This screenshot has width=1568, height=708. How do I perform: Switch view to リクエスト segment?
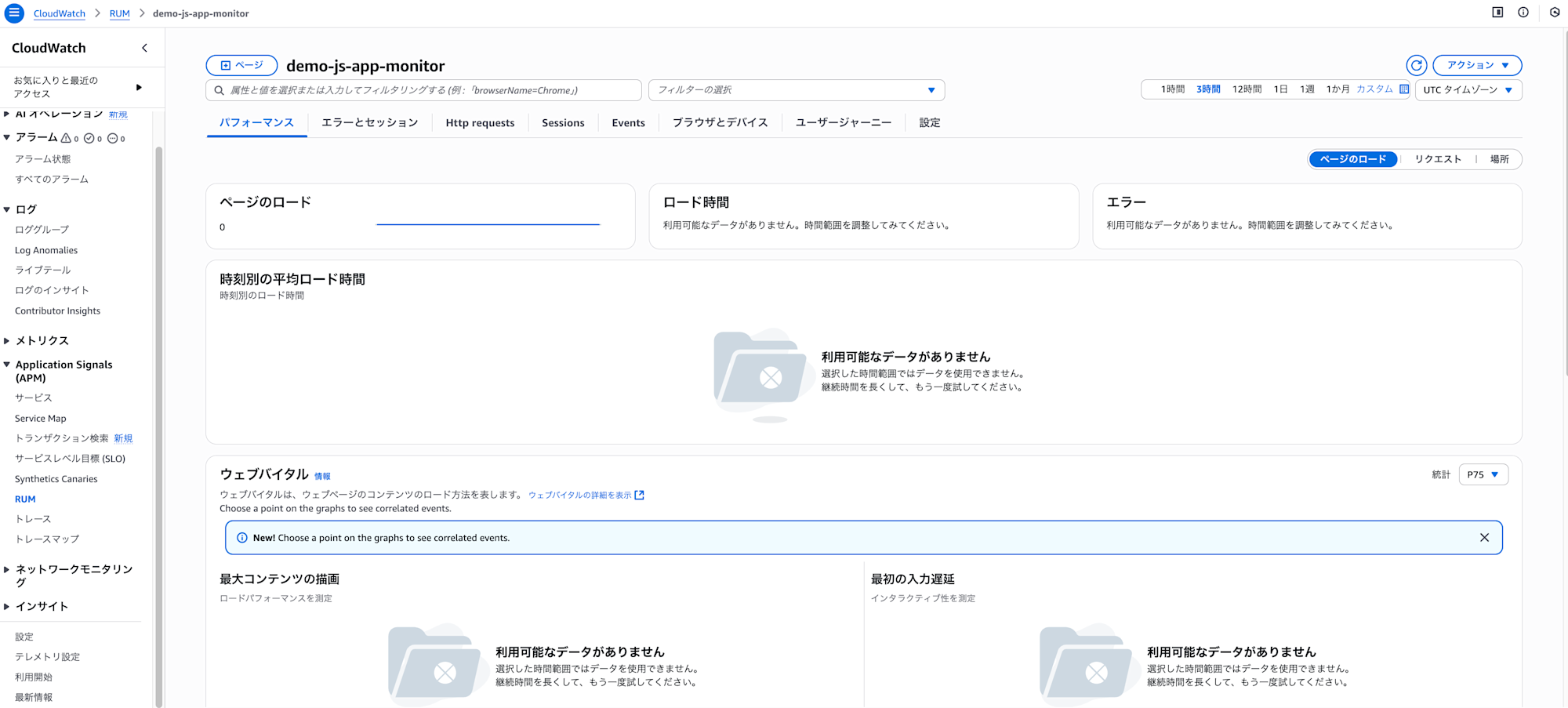point(1438,159)
